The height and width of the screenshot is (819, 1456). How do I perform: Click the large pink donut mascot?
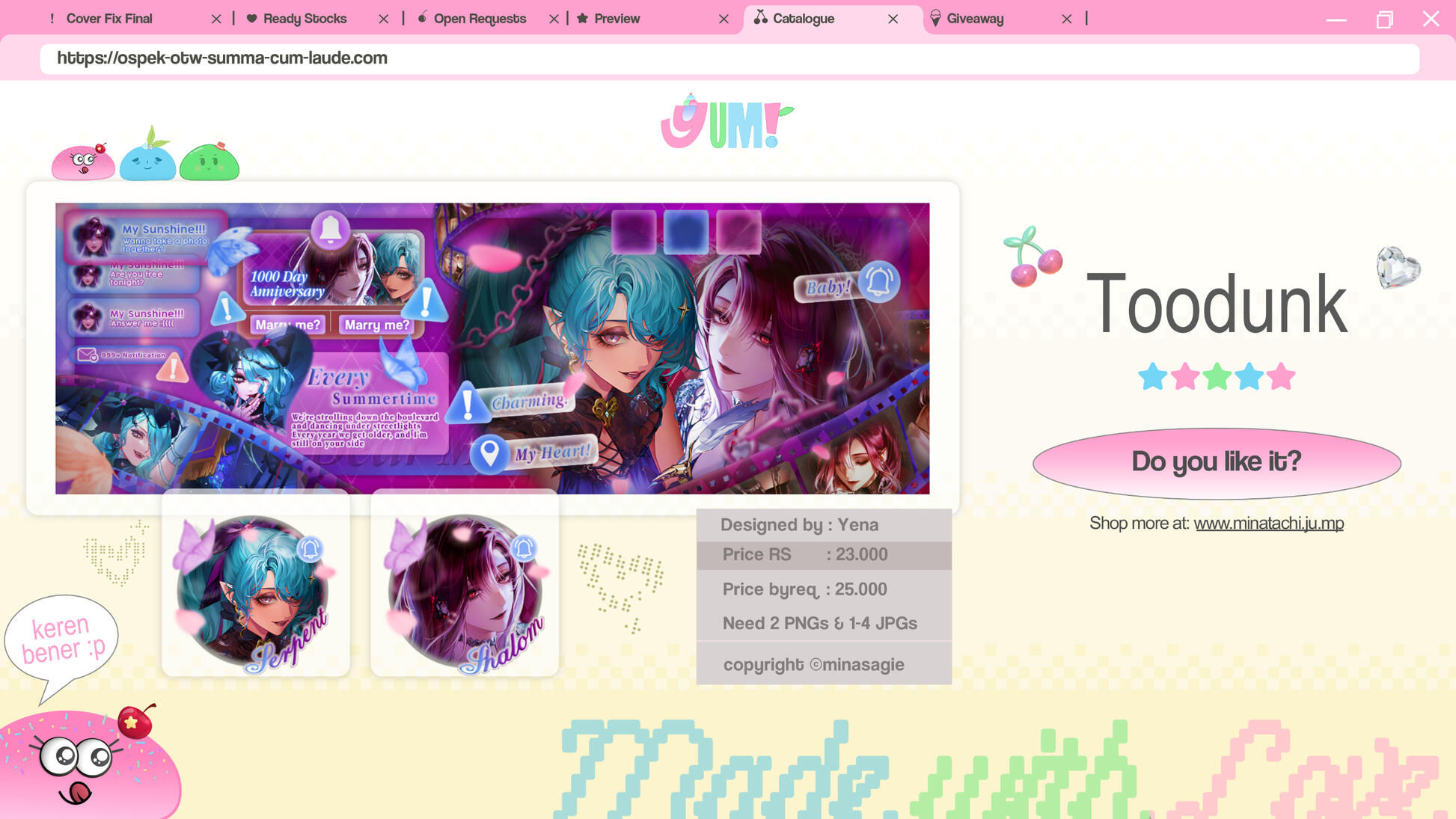click(82, 763)
